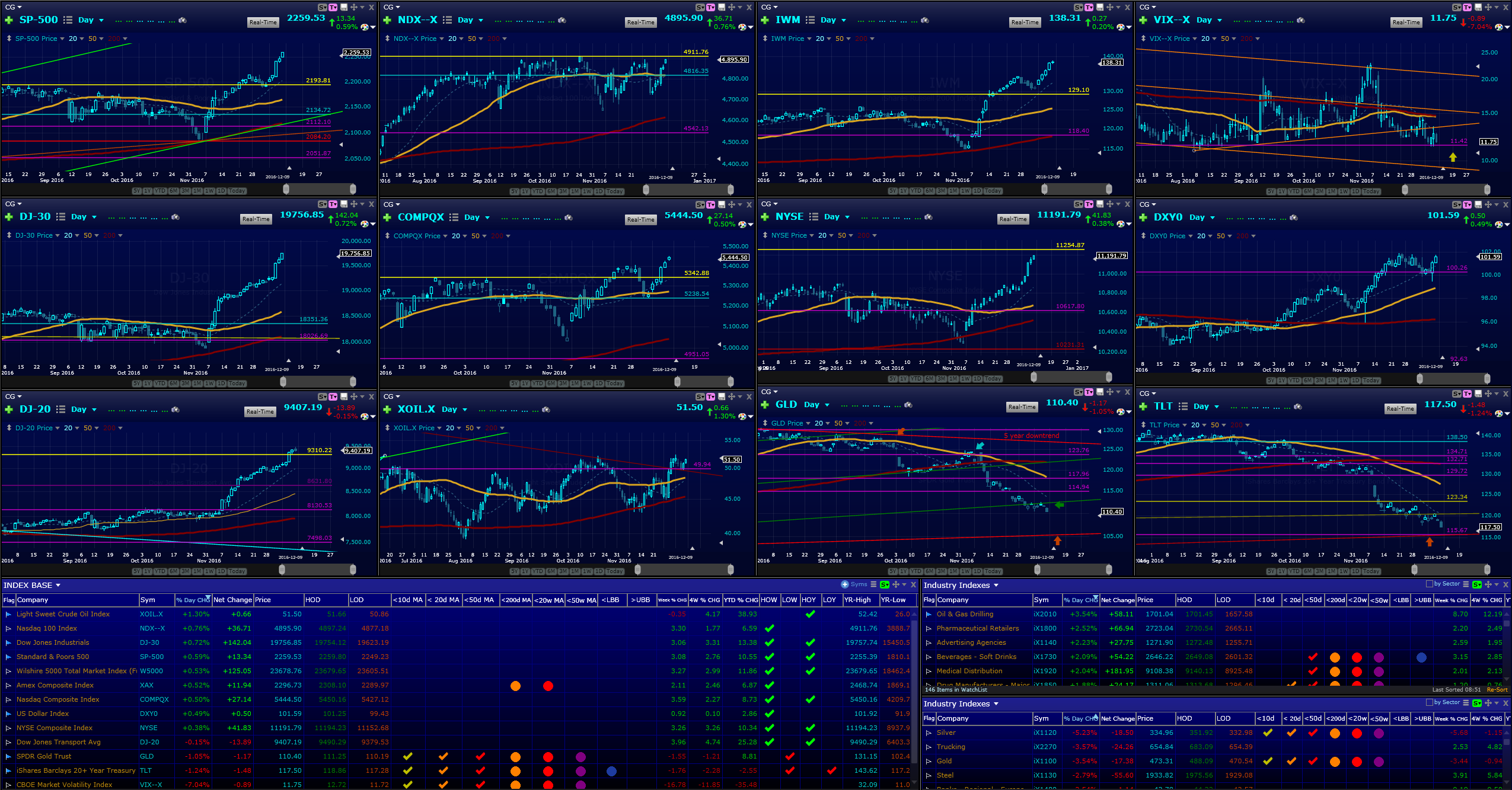The height and width of the screenshot is (790, 1512).
Task: Sort INDEX BASE by YR-High column
Action: [861, 600]
